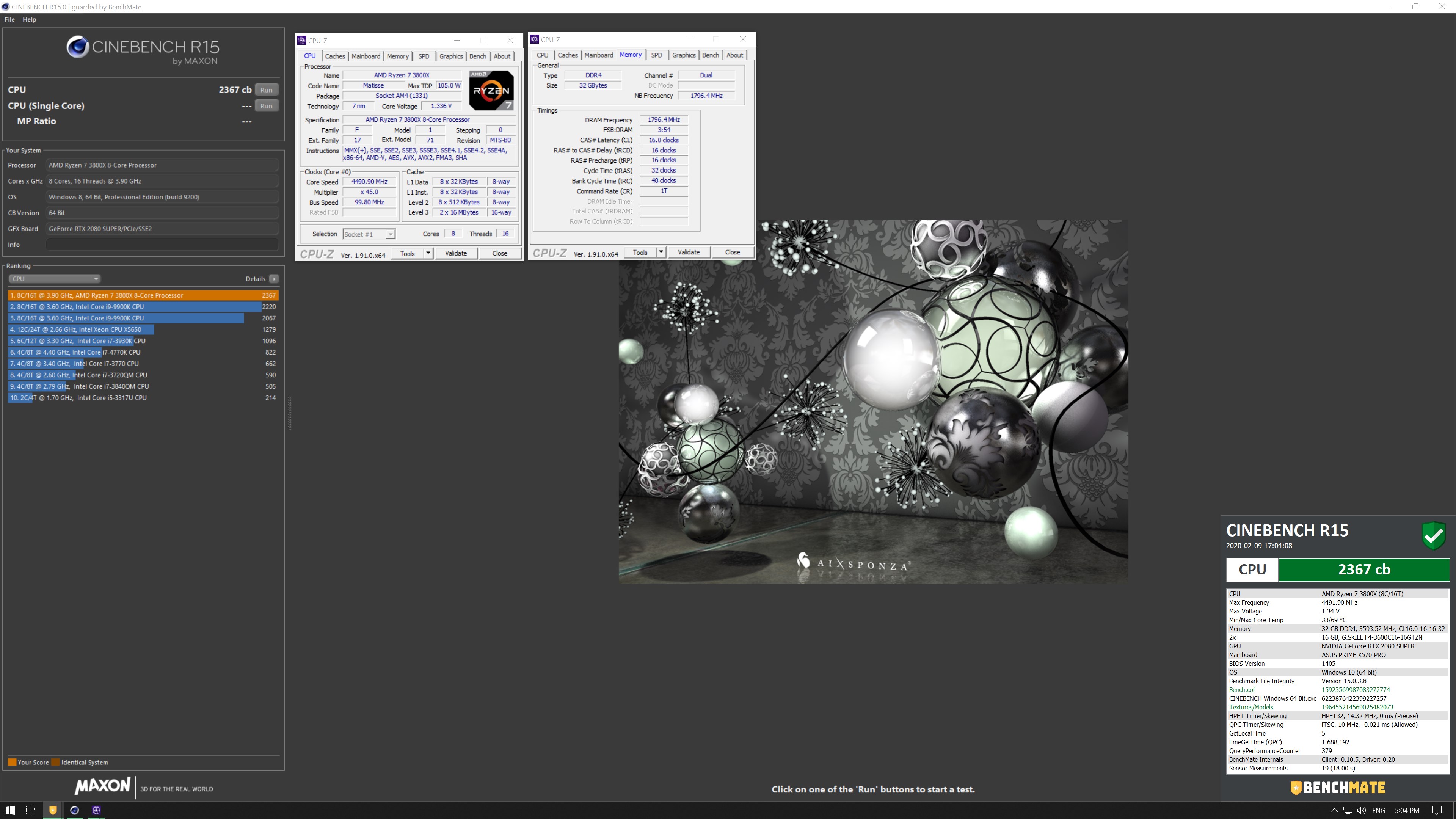Open BenchMate from the taskbar
This screenshot has height=819, width=1456.
point(53,810)
